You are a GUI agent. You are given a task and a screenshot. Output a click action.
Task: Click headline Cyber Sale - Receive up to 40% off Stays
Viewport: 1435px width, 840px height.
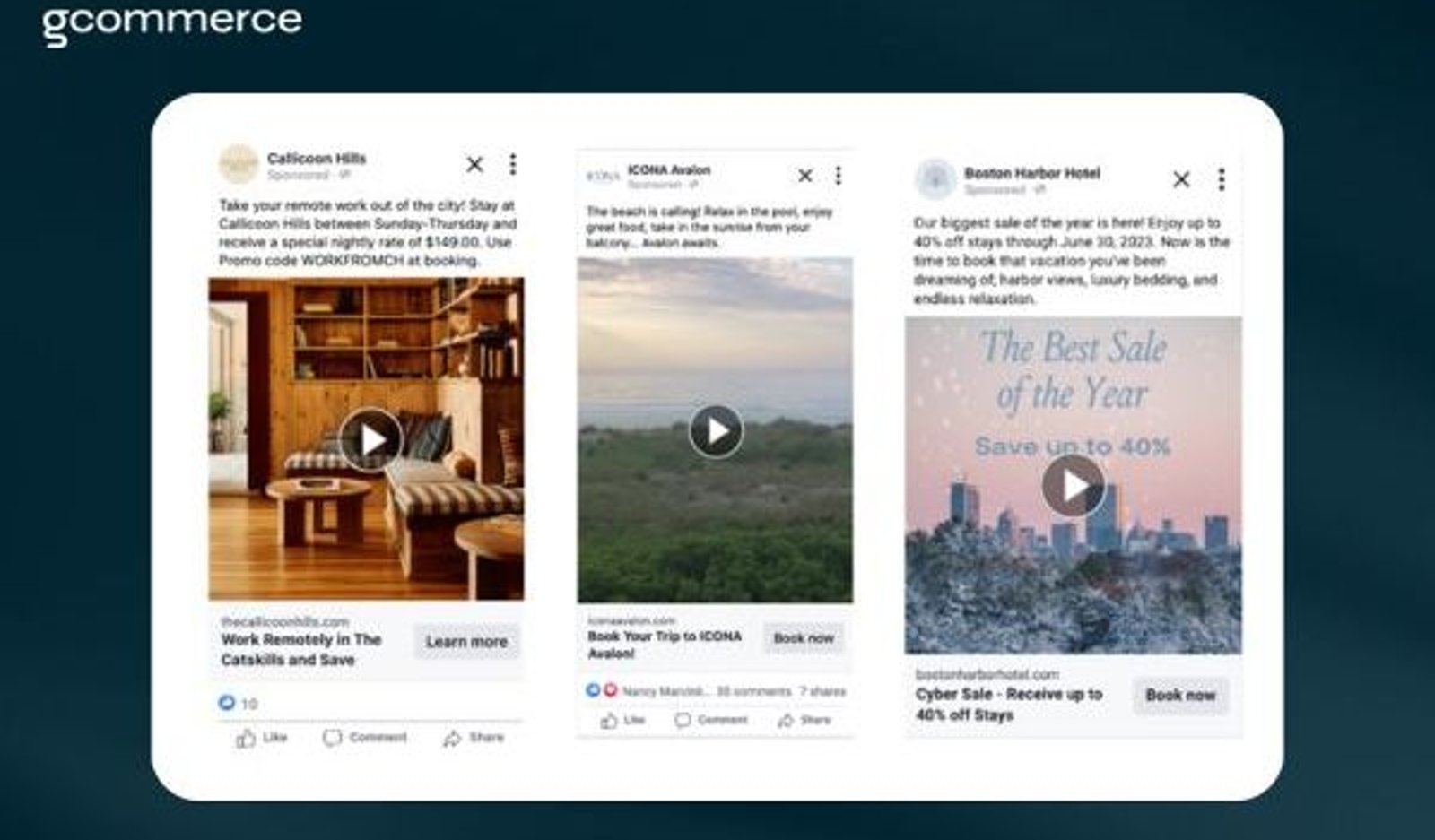pos(1009,705)
